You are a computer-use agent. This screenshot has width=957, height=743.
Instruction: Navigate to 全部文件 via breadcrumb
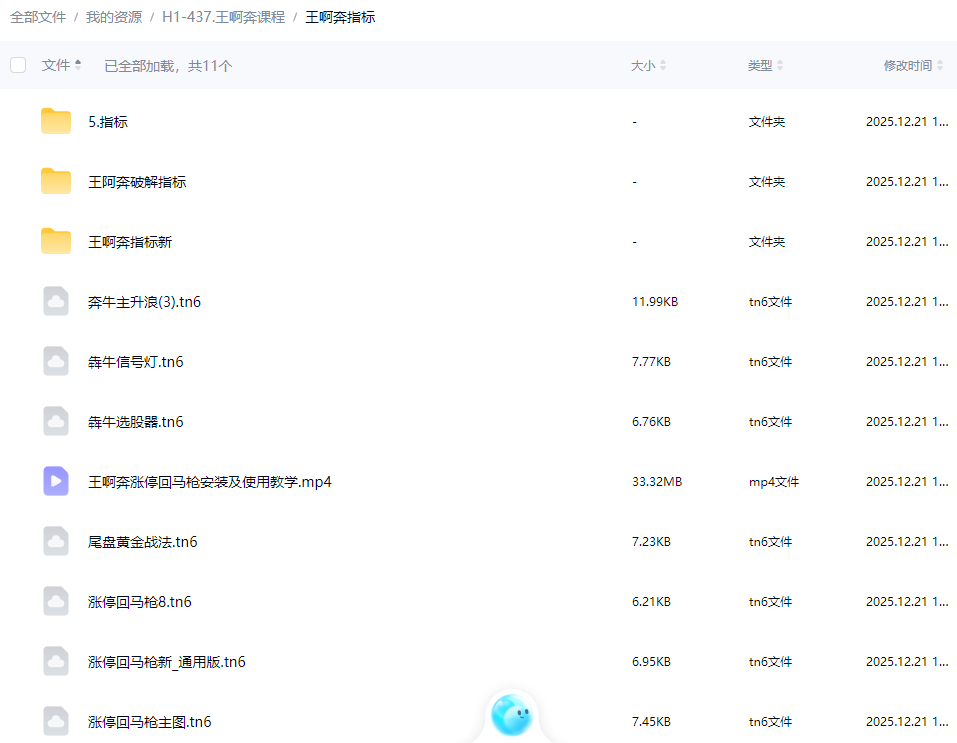[37, 17]
